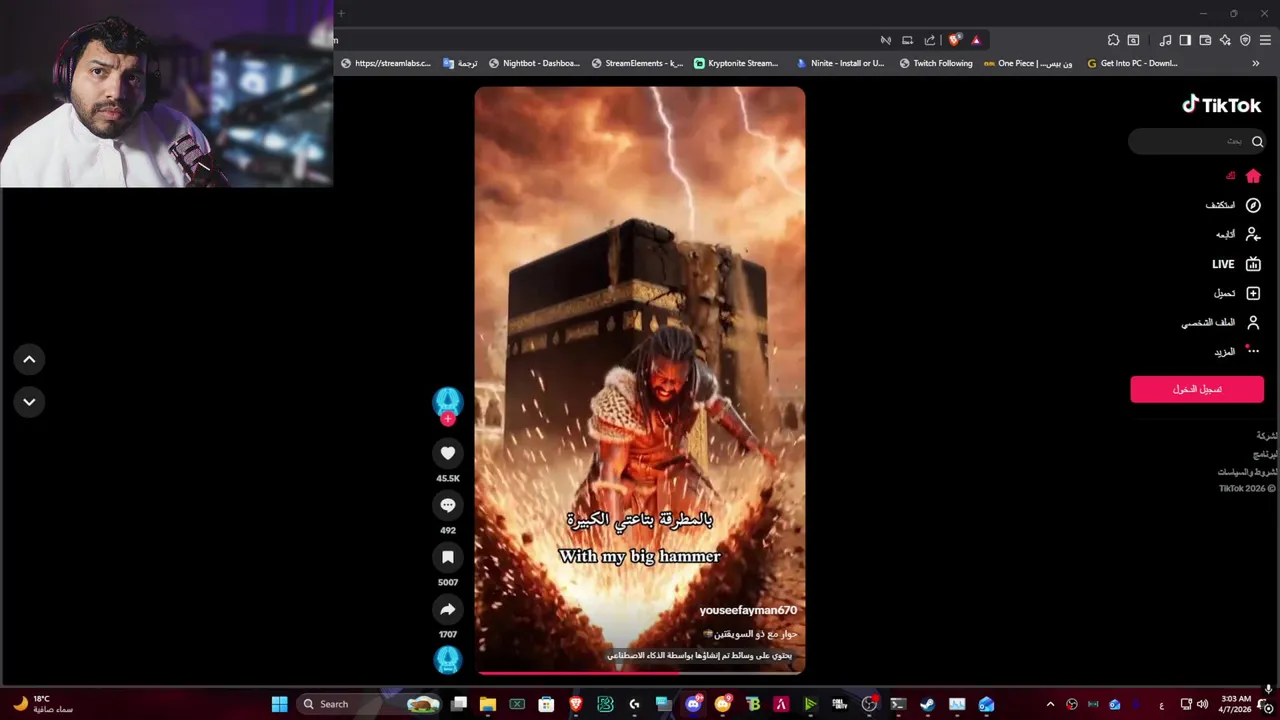Click the search magnifier in TikTok search box
The height and width of the screenshot is (720, 1280).
click(1257, 142)
